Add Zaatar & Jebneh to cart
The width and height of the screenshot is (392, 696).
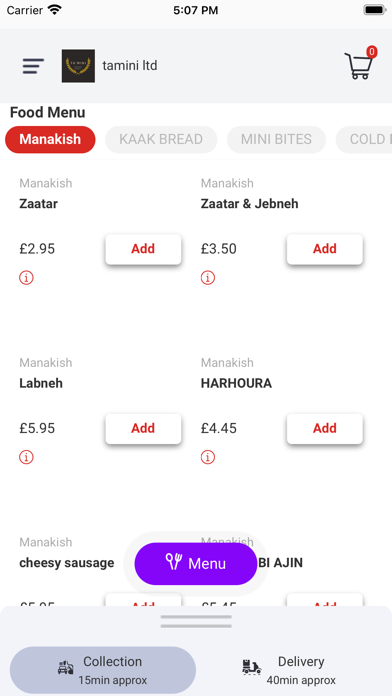[x=325, y=249]
